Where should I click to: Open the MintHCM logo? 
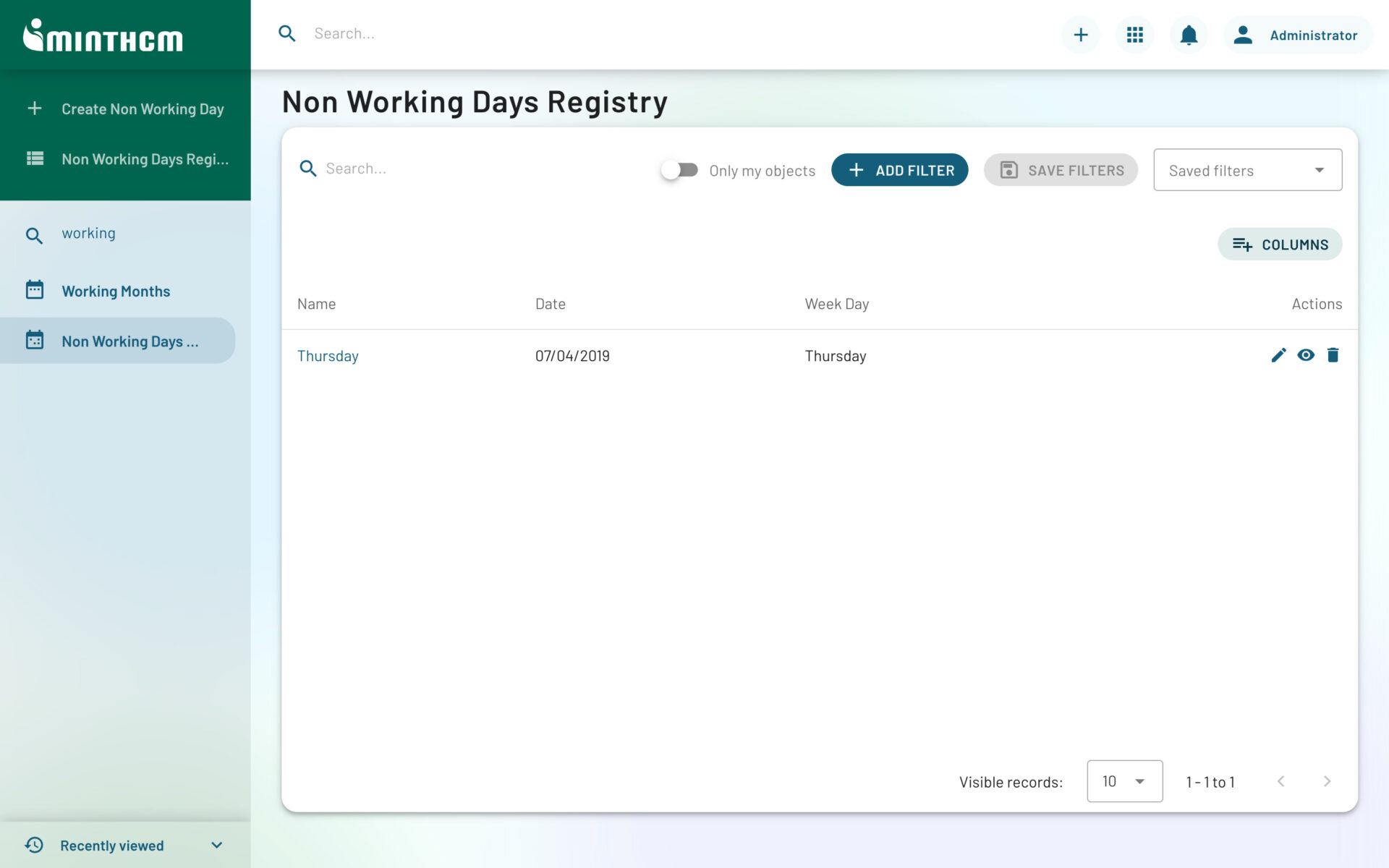click(103, 36)
